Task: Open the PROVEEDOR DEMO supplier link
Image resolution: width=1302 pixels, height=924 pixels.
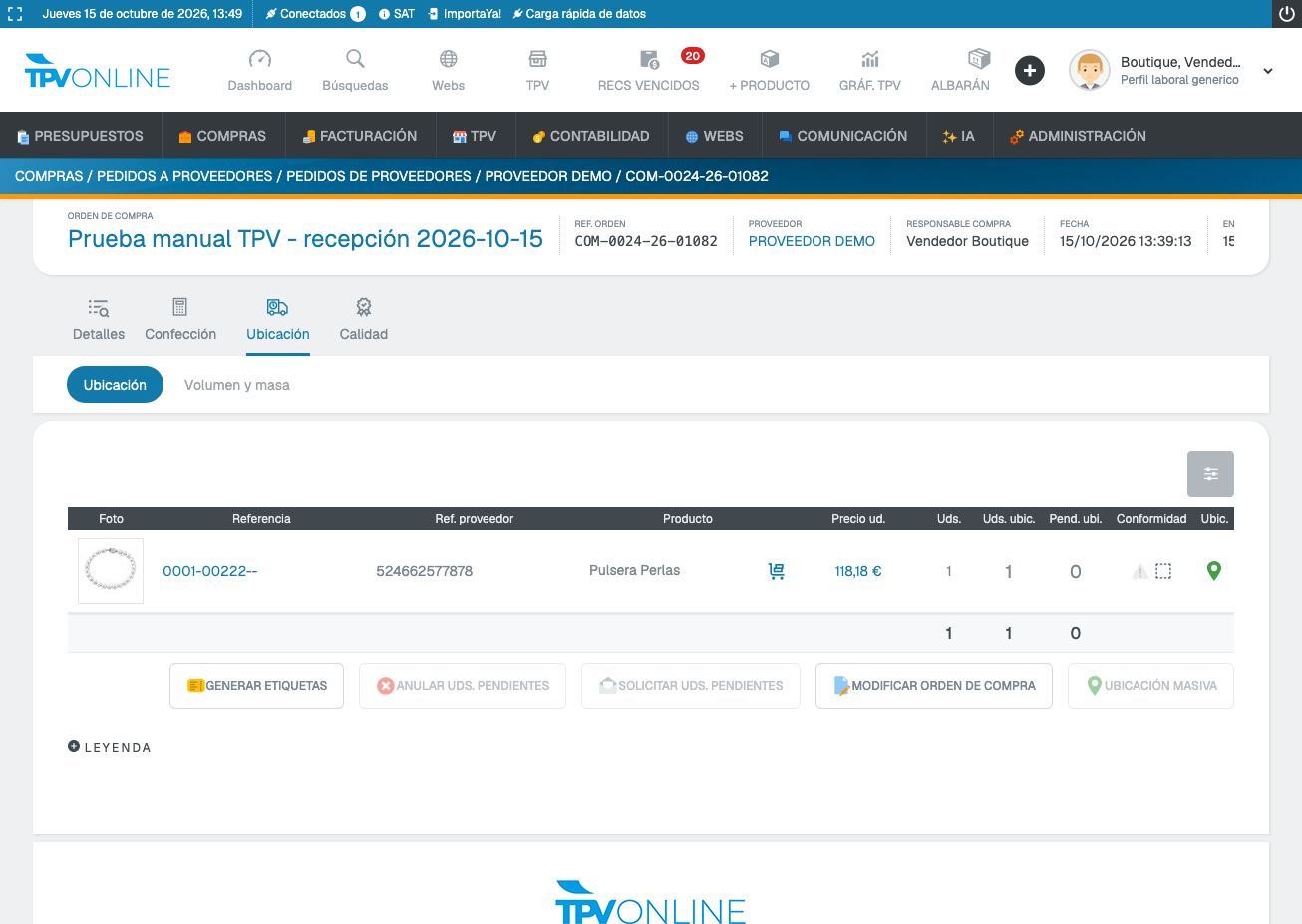Action: (812, 241)
